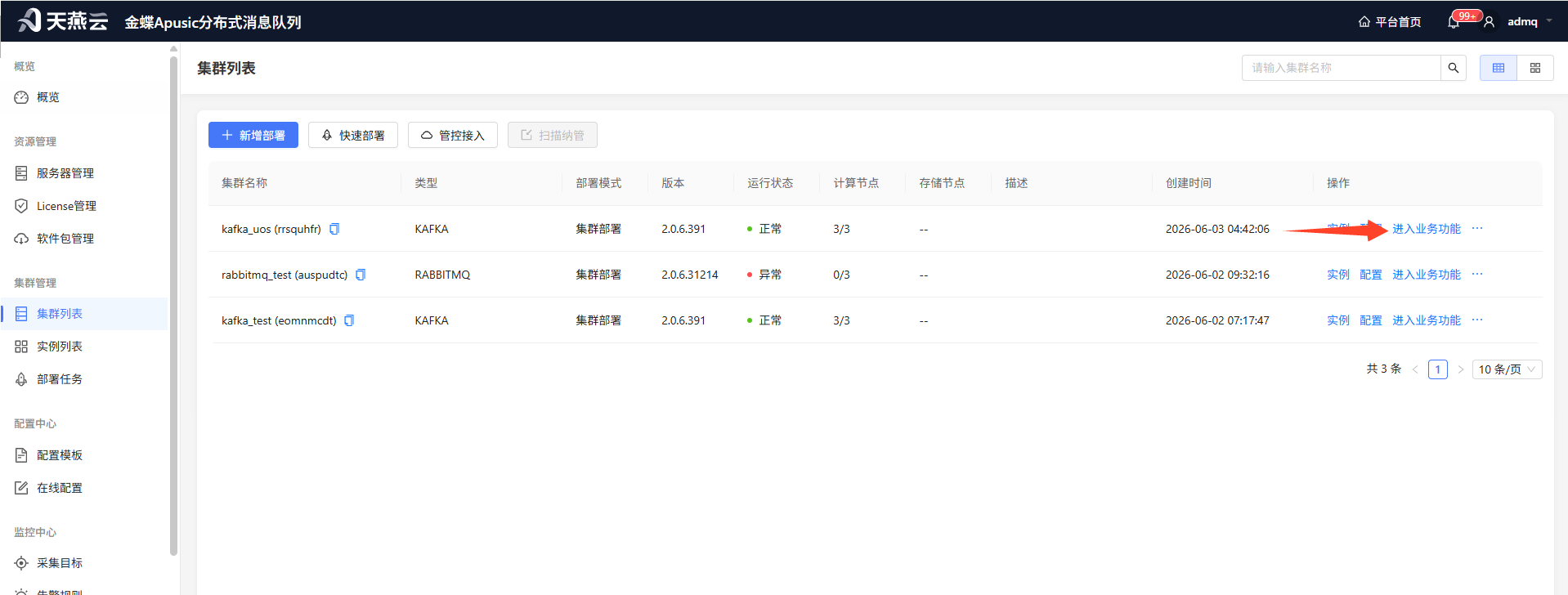Copy the kafka_test cluster ID icon
This screenshot has width=1568, height=595.
349,320
